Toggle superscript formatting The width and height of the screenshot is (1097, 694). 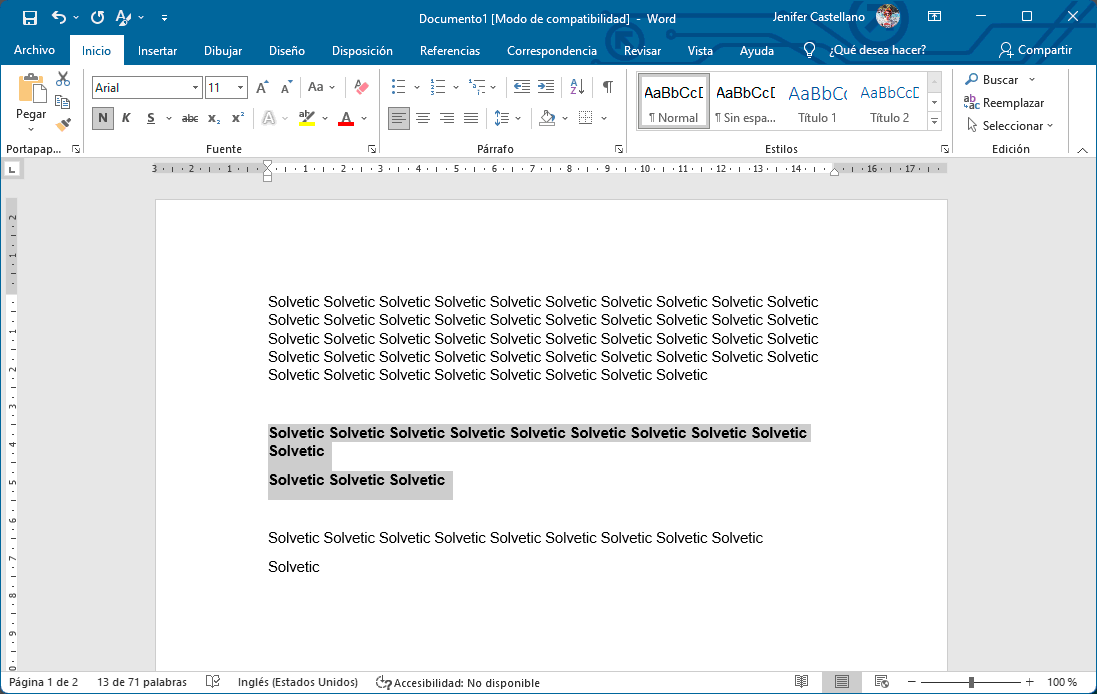pyautogui.click(x=238, y=118)
